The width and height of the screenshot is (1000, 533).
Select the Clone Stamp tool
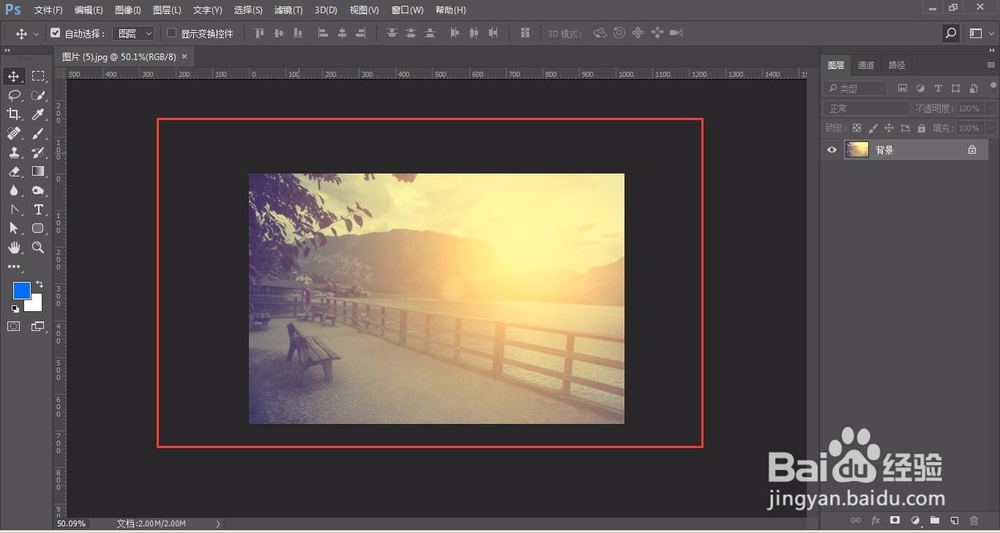click(13, 152)
